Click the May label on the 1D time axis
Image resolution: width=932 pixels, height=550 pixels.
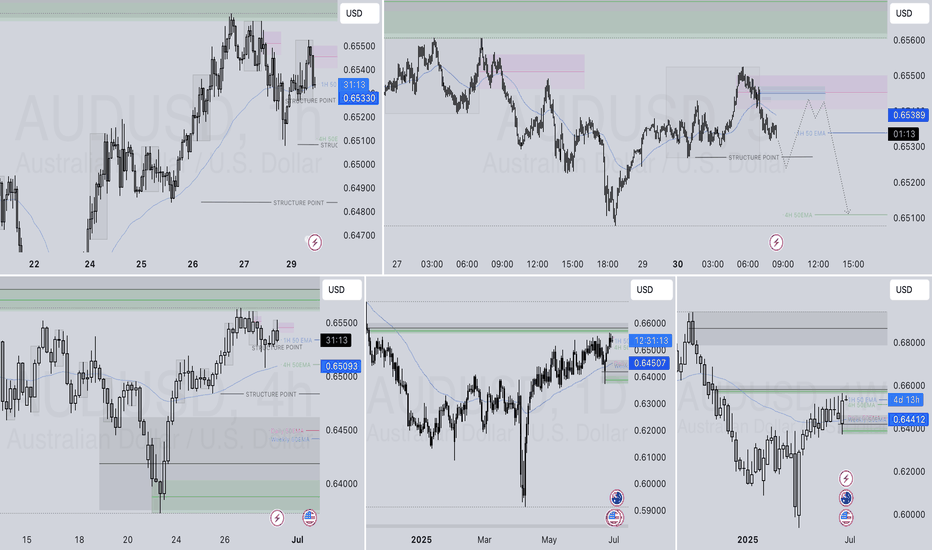[549, 539]
